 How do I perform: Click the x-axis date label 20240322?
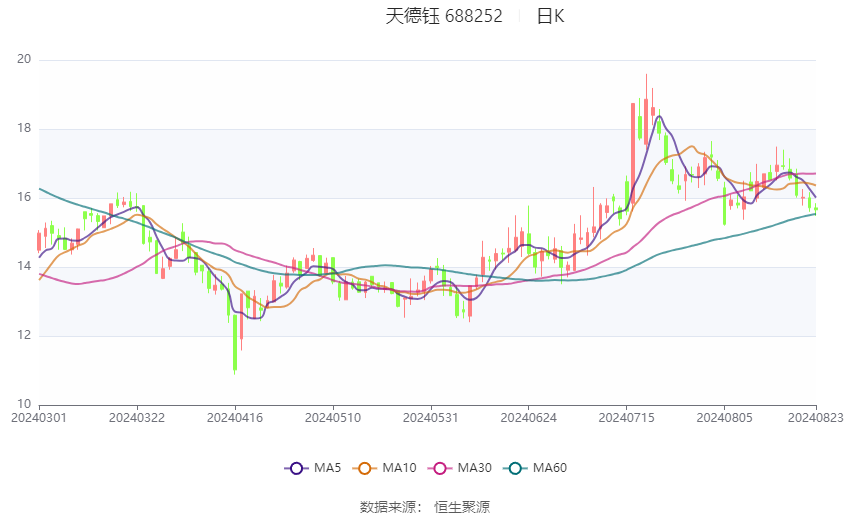137,418
